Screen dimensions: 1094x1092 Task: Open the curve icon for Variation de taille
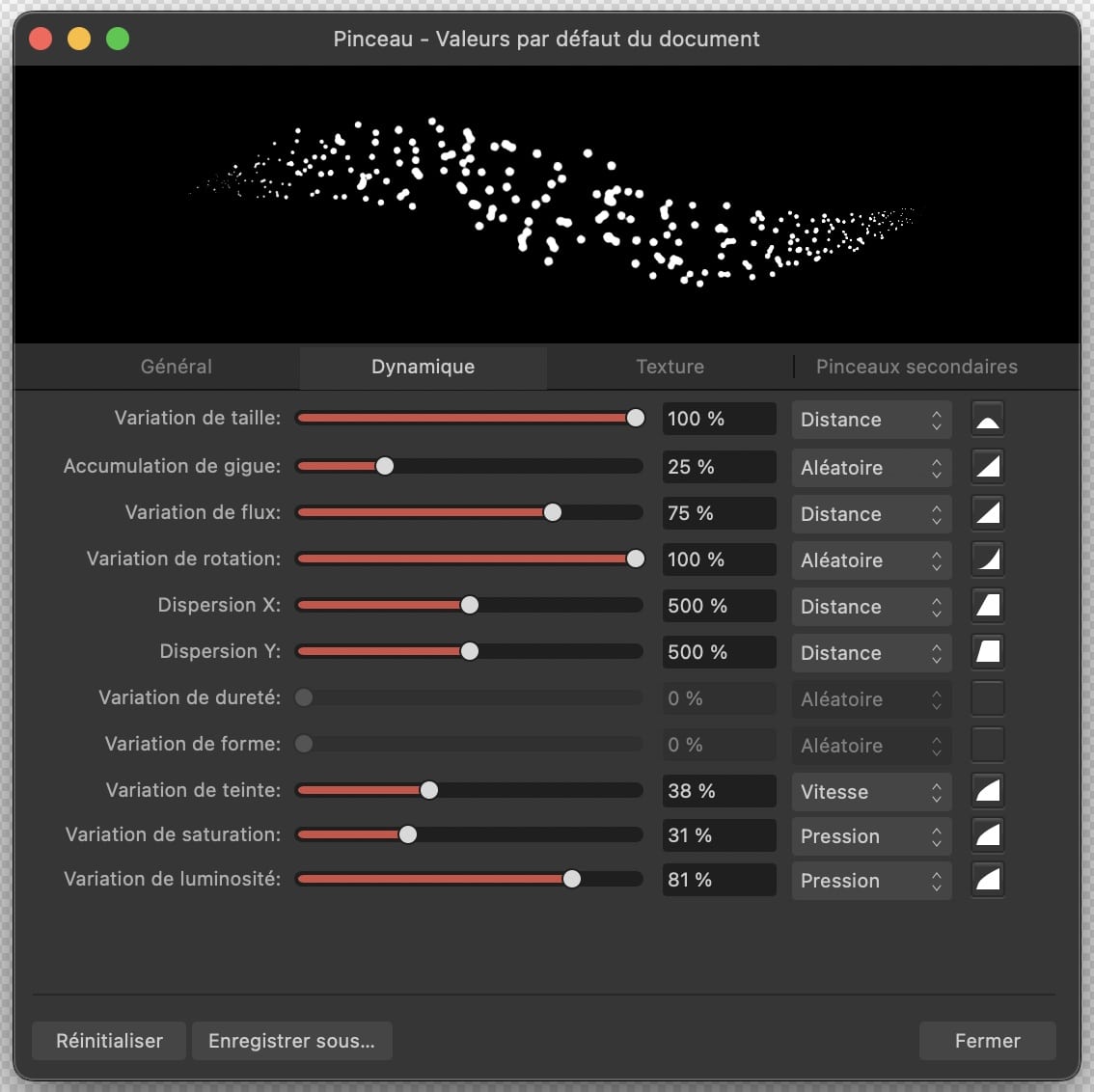[987, 420]
